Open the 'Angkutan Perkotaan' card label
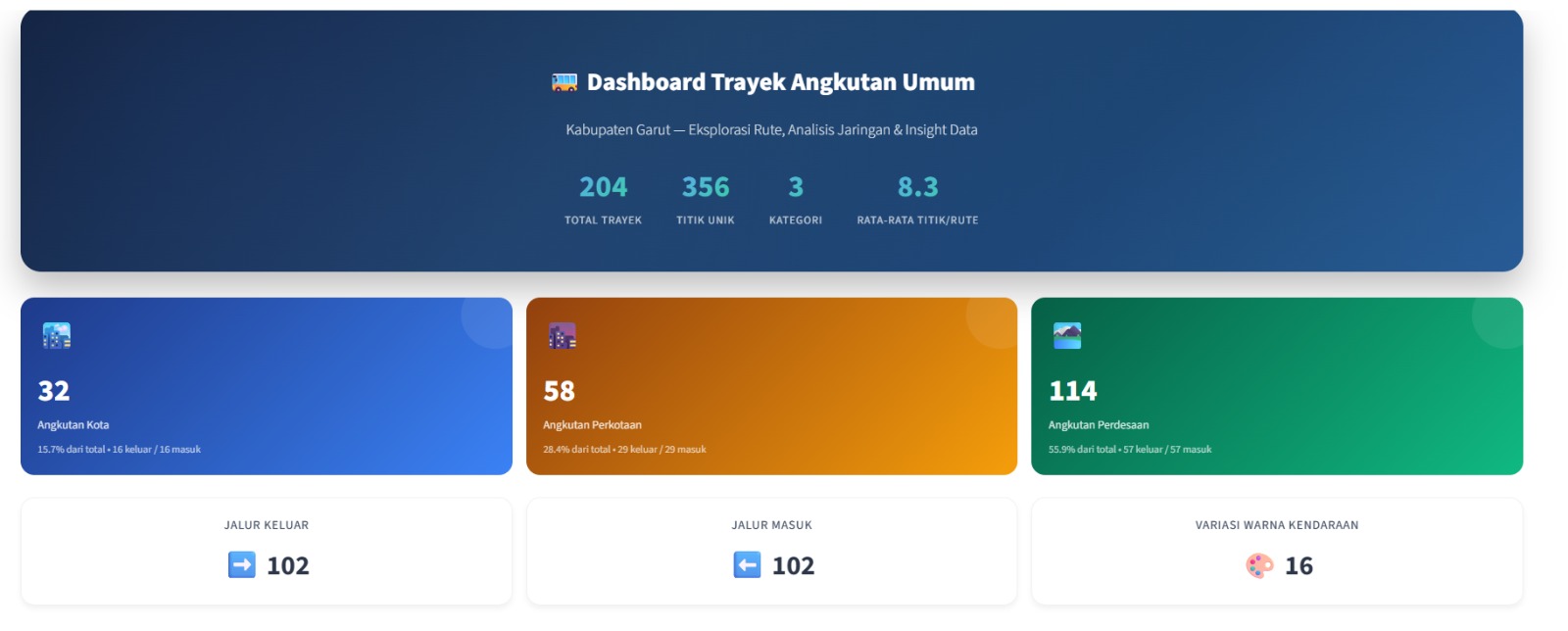 click(593, 425)
